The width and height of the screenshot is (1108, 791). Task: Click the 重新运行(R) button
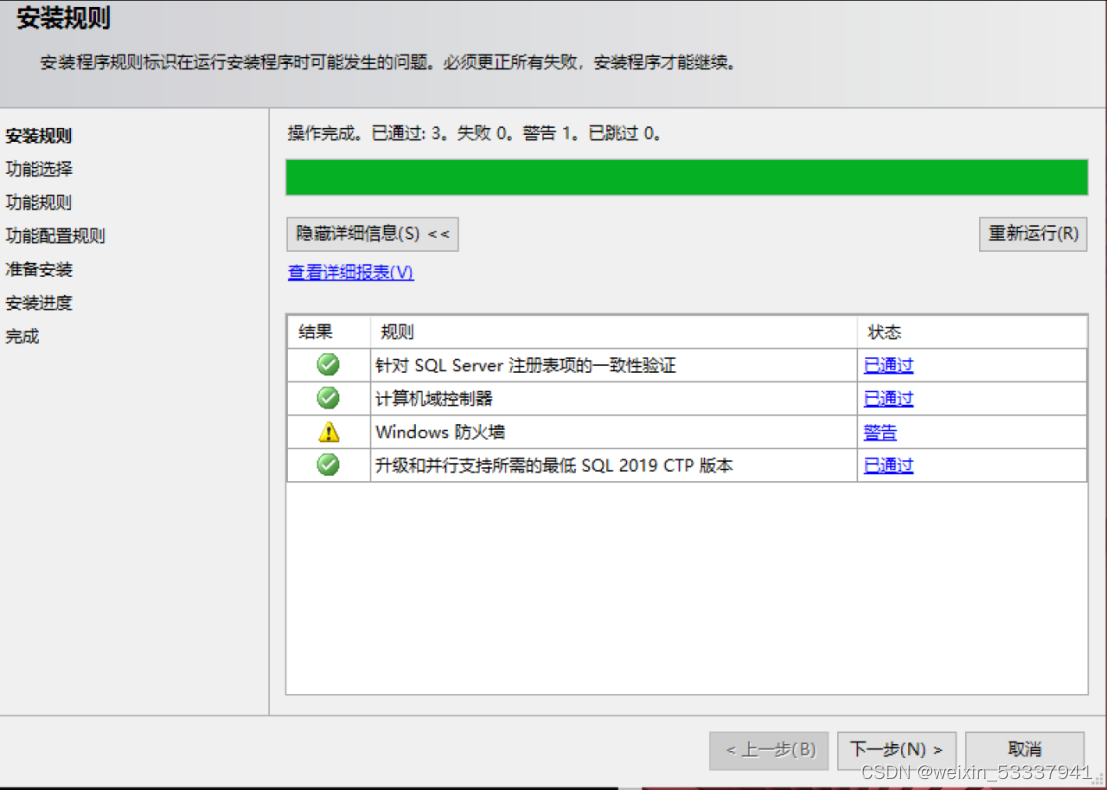coord(1033,234)
